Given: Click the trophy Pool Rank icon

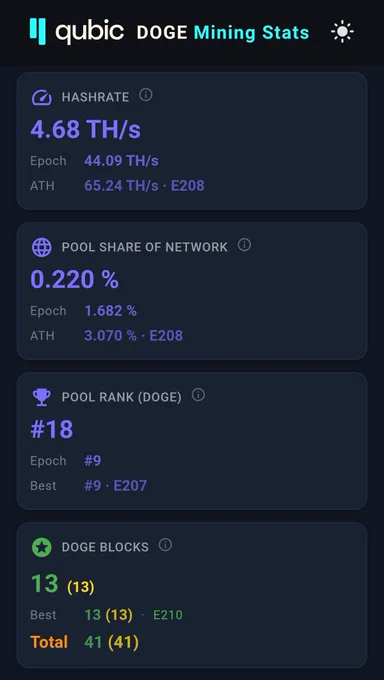Looking at the screenshot, I should (x=42, y=397).
